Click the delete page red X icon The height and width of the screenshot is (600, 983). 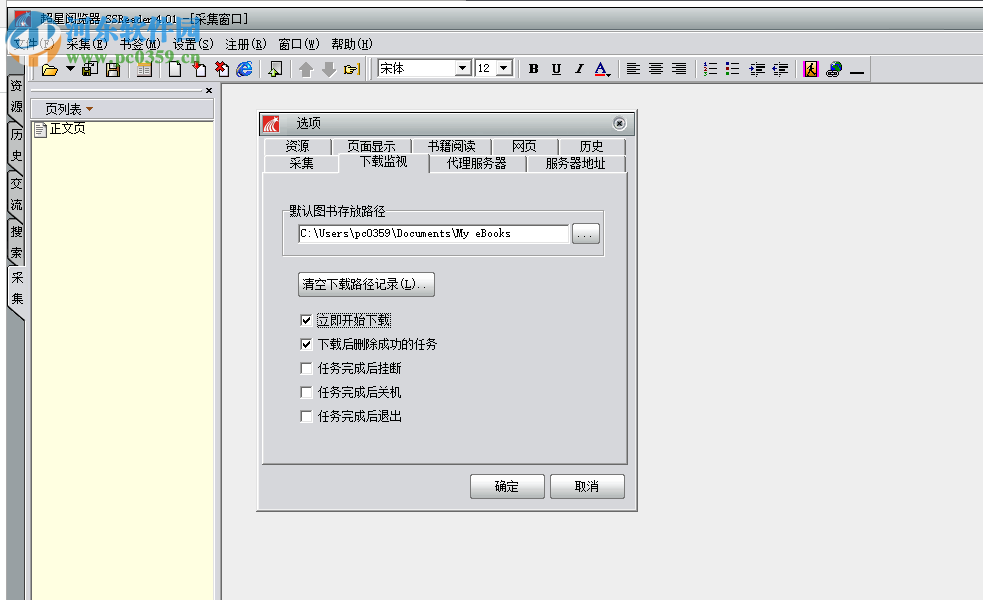222,69
